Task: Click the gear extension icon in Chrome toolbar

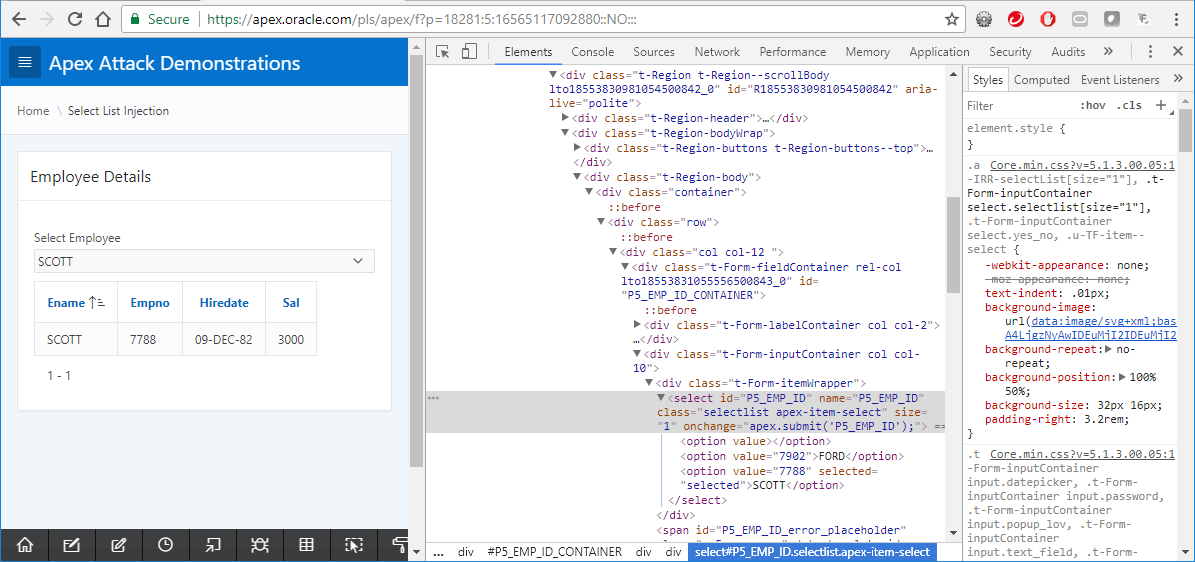Action: coord(984,19)
